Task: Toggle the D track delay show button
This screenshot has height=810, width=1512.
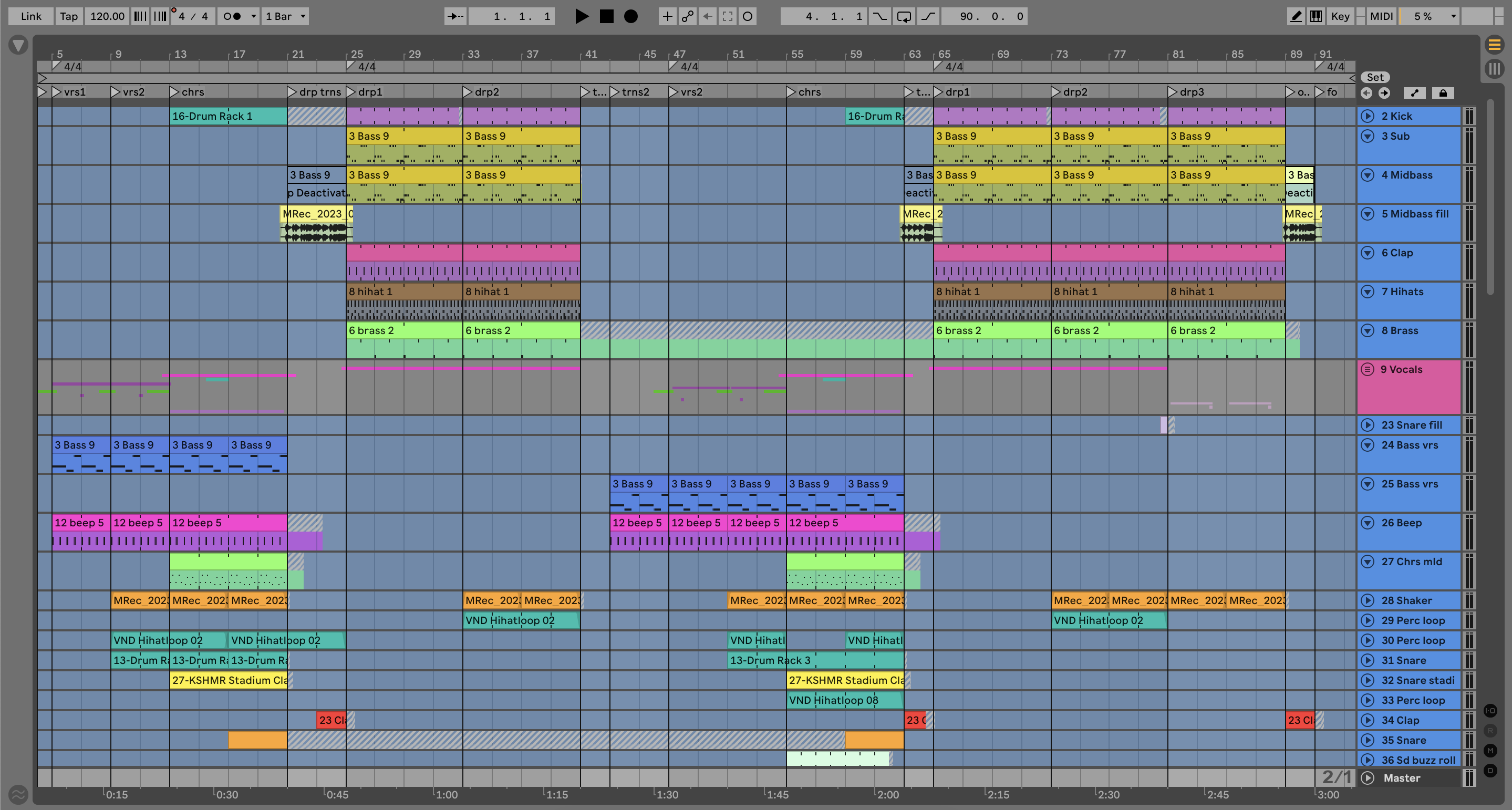Action: tap(1490, 771)
